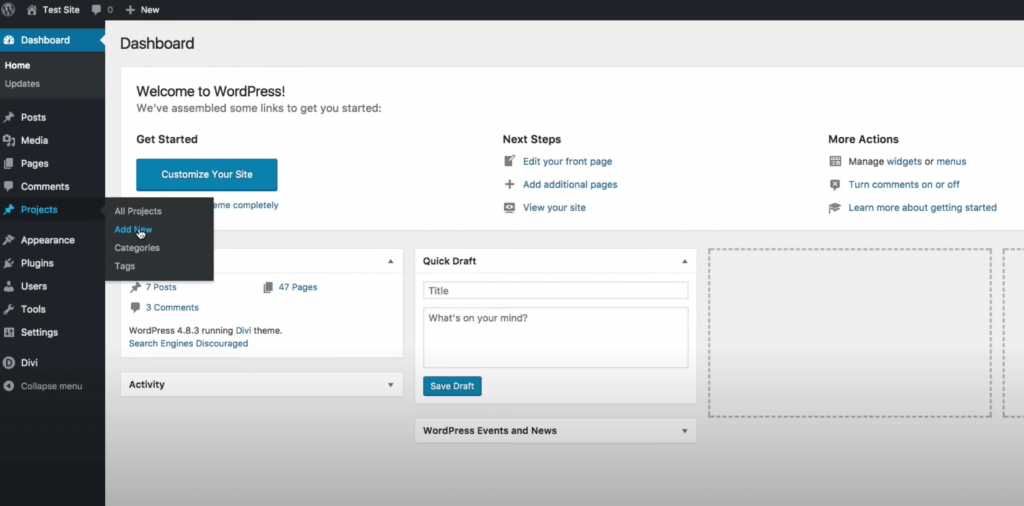
Task: Collapse the Quick Draft panel
Action: pos(684,261)
